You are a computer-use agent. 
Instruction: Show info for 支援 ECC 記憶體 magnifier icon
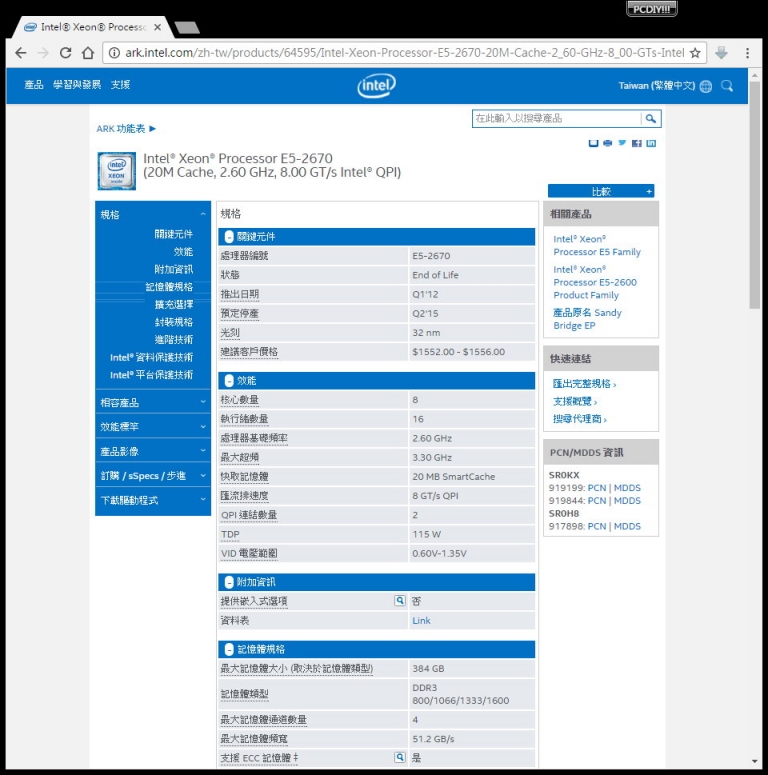(399, 757)
